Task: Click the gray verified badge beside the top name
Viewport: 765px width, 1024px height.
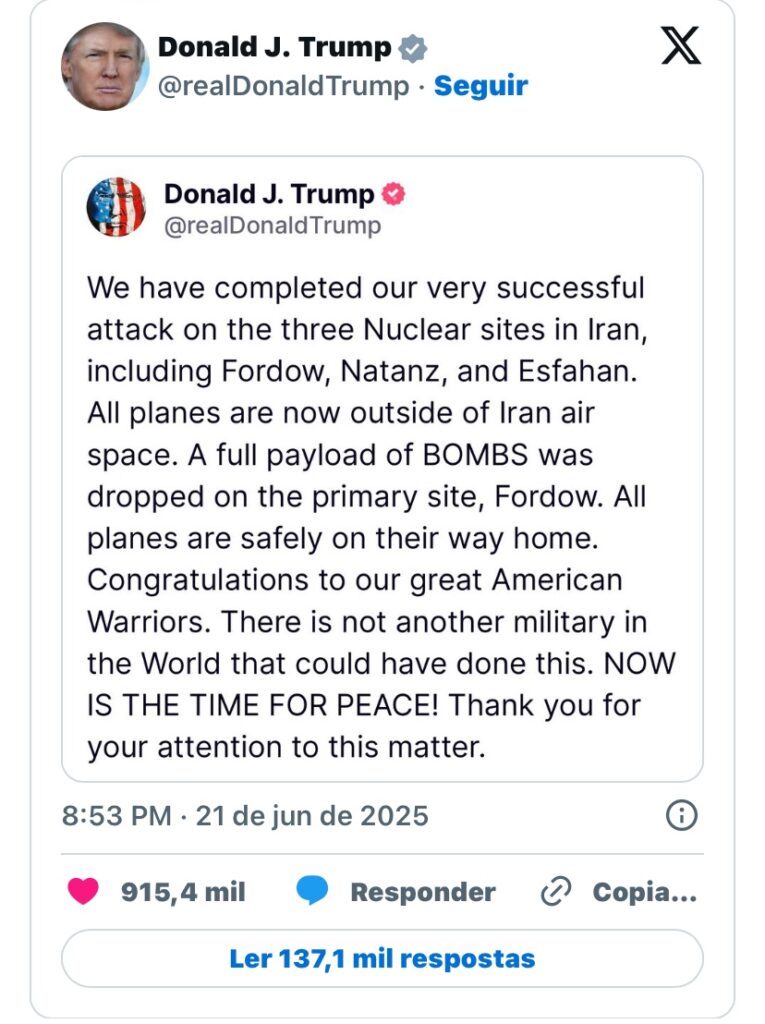Action: tap(412, 47)
